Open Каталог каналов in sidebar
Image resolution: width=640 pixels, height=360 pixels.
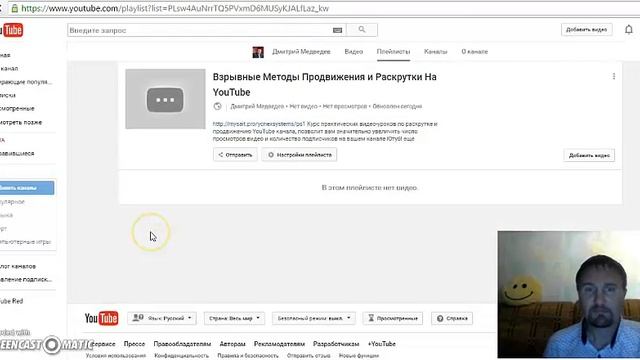point(18,266)
